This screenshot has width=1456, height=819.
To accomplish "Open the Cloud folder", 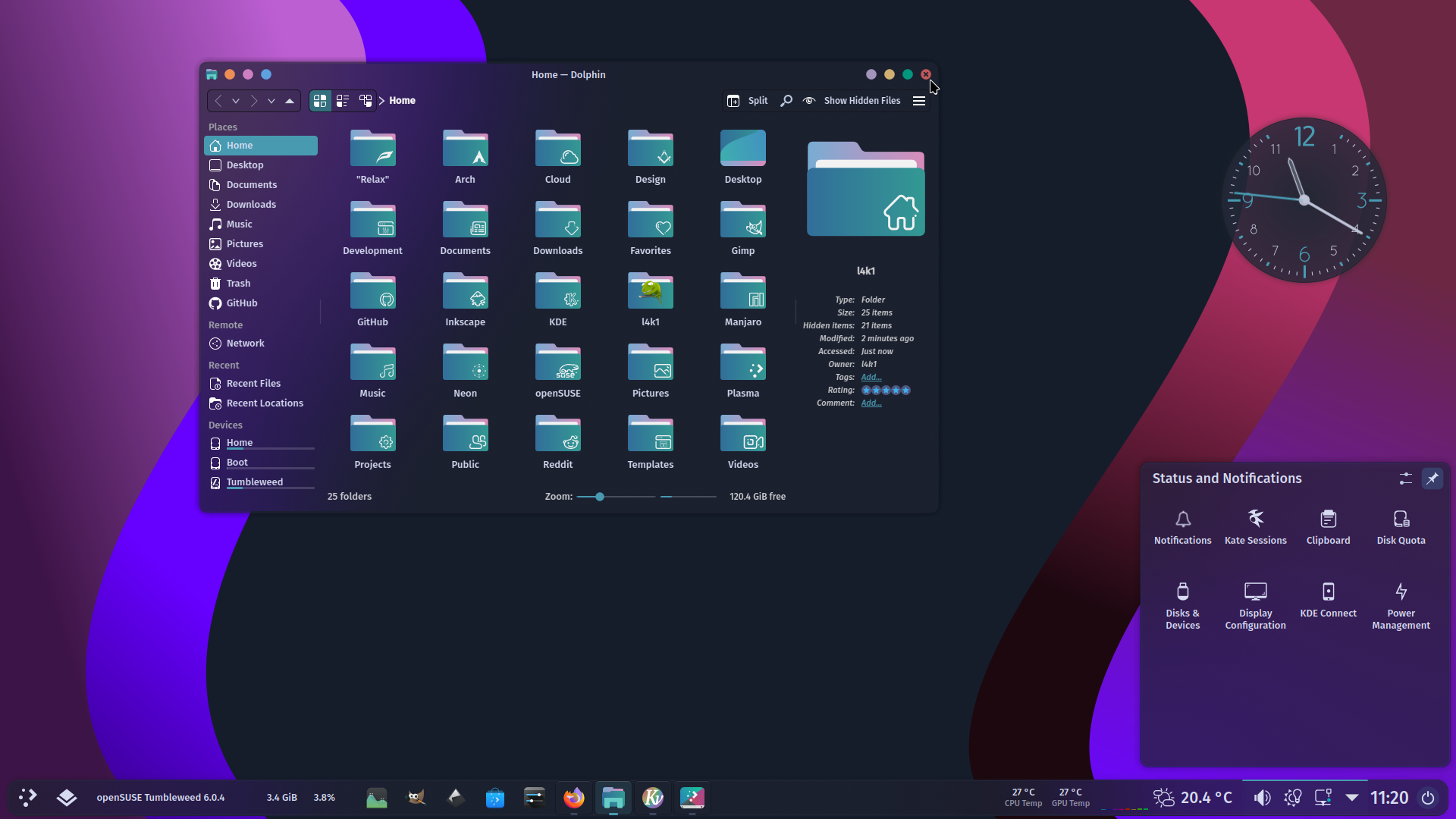I will 557,157.
